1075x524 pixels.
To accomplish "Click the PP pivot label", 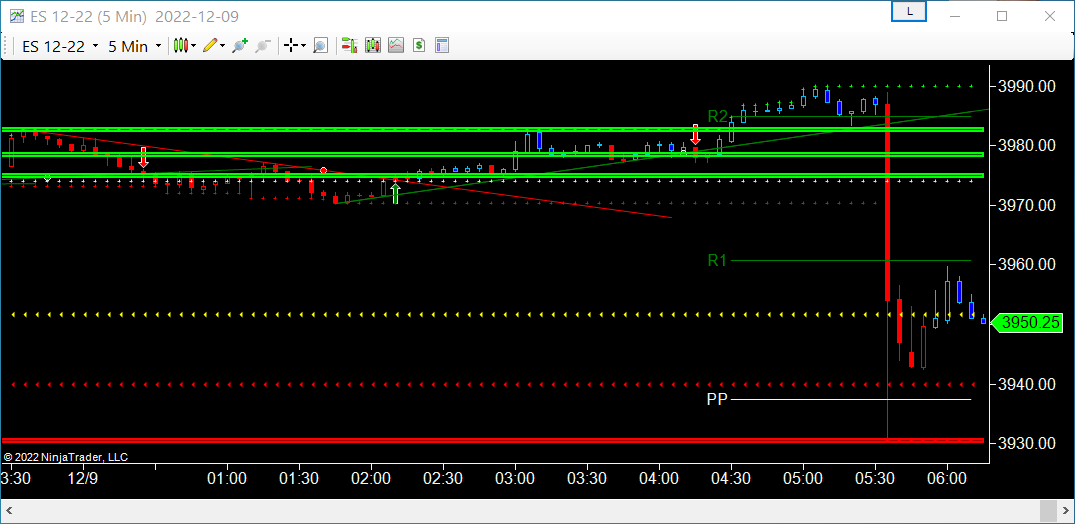I will click(x=716, y=400).
